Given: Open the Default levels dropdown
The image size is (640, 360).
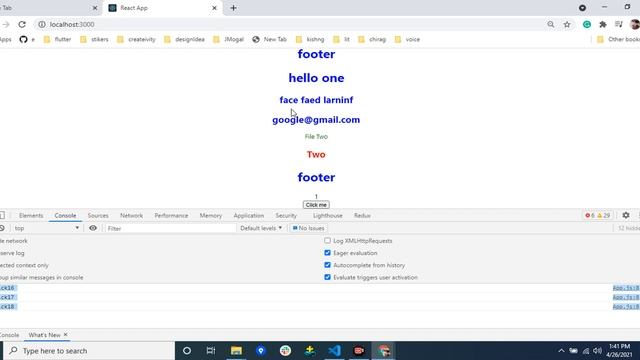Looking at the screenshot, I should point(261,228).
